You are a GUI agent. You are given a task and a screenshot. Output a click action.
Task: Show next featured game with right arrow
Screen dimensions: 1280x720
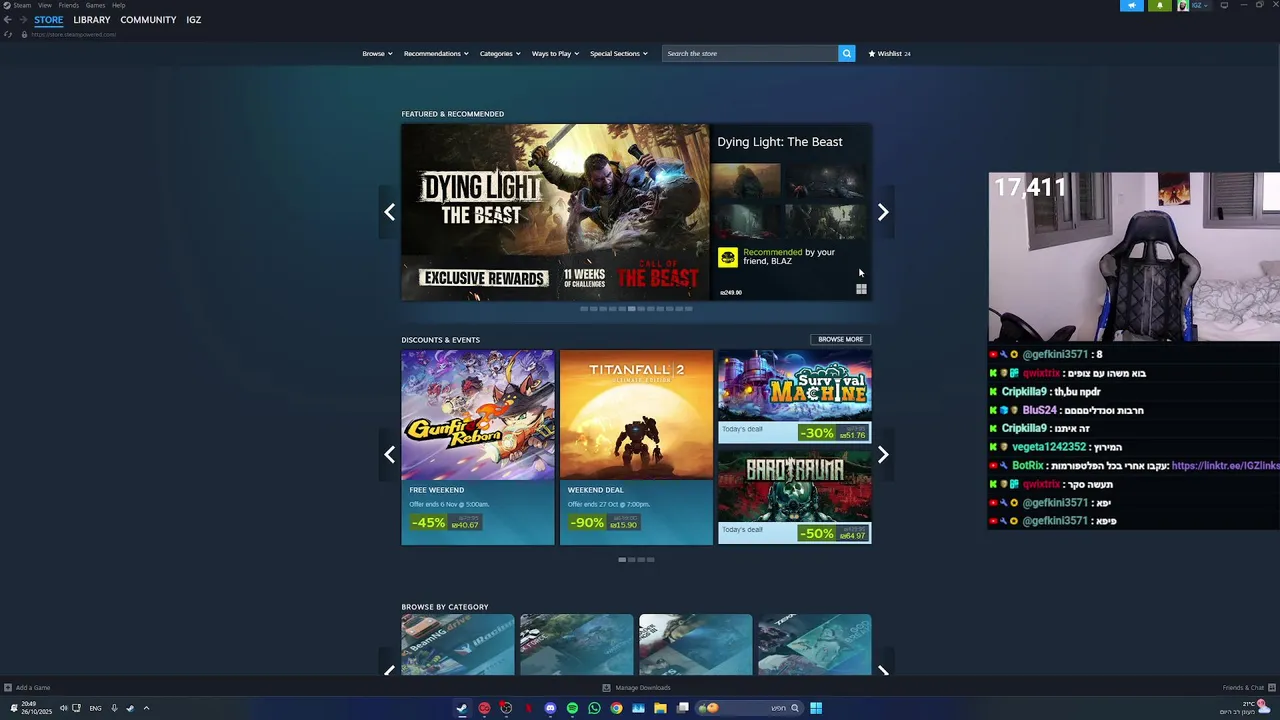coord(883,212)
